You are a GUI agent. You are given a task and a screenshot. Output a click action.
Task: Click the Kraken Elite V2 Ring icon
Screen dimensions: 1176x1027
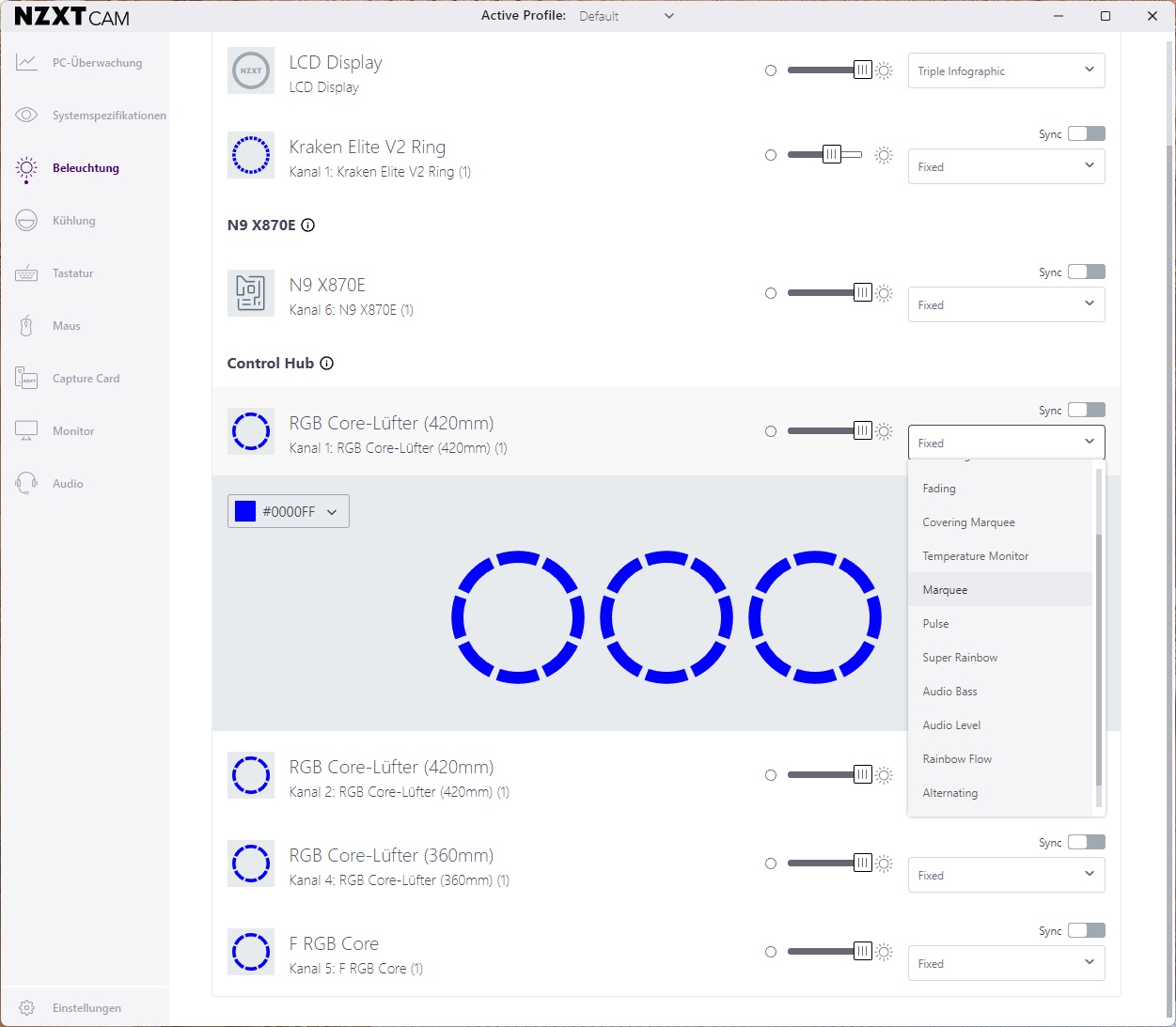click(x=251, y=155)
